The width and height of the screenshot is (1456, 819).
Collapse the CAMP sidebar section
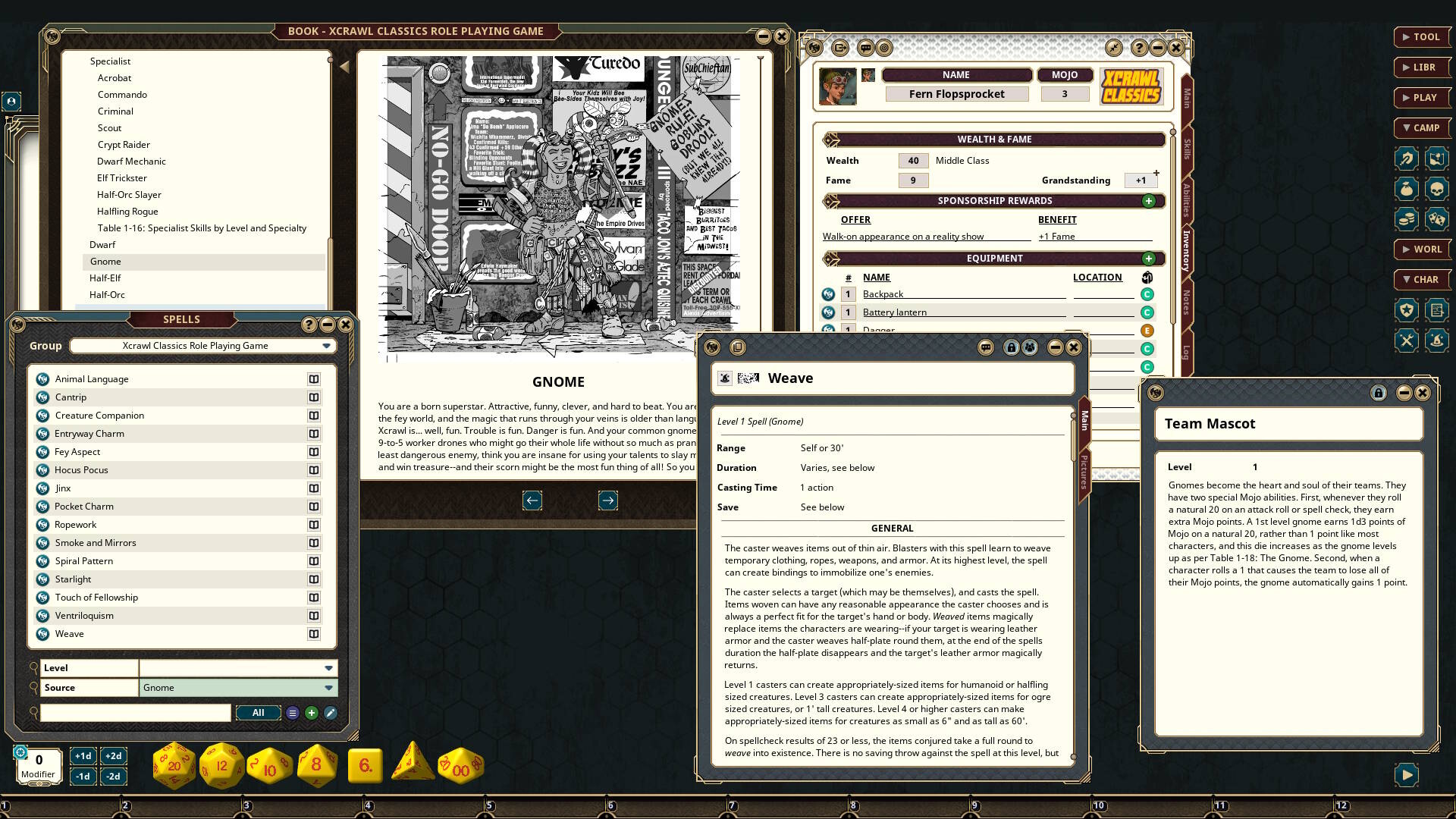(1422, 127)
